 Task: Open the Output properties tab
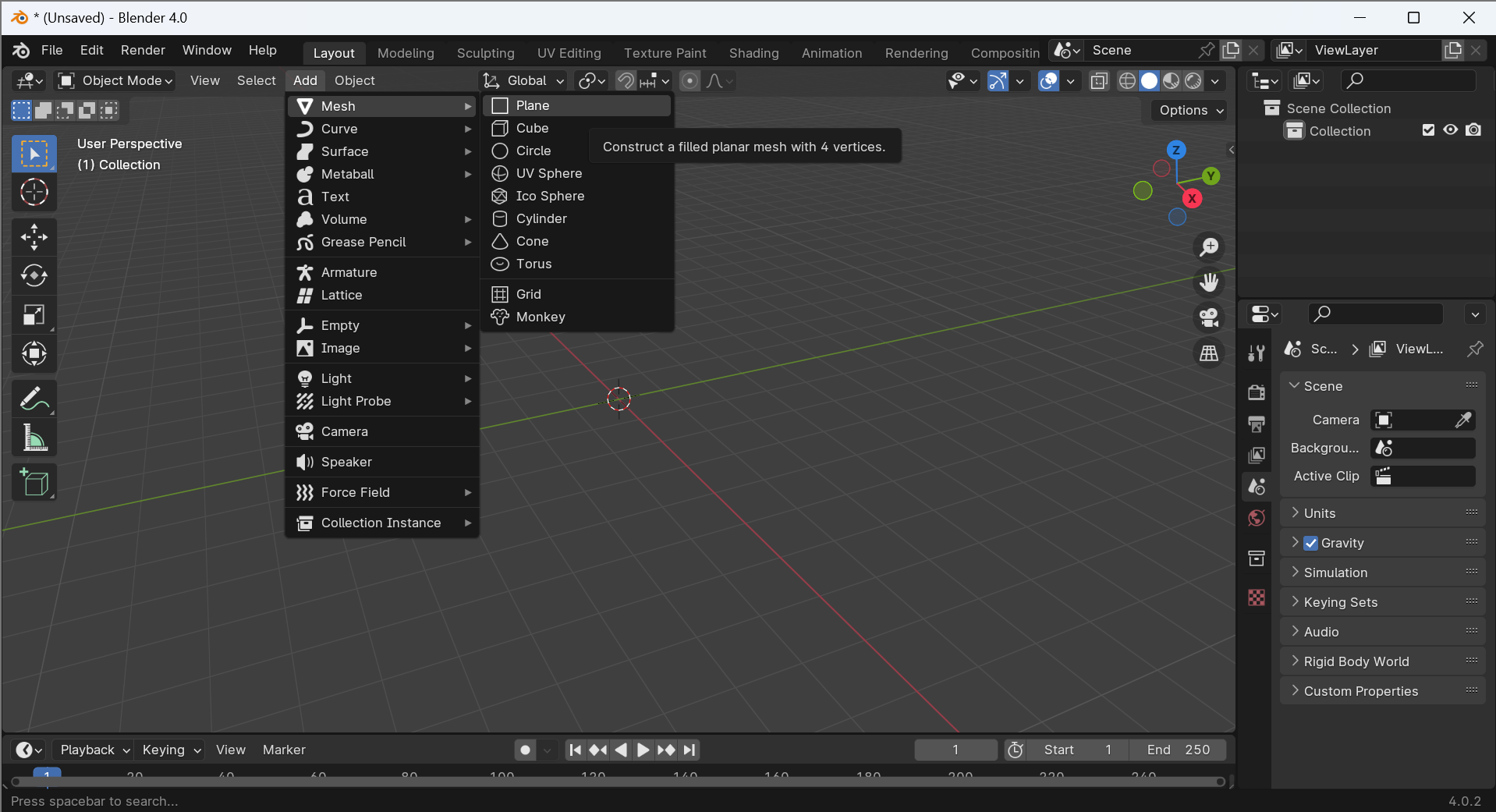(1257, 424)
